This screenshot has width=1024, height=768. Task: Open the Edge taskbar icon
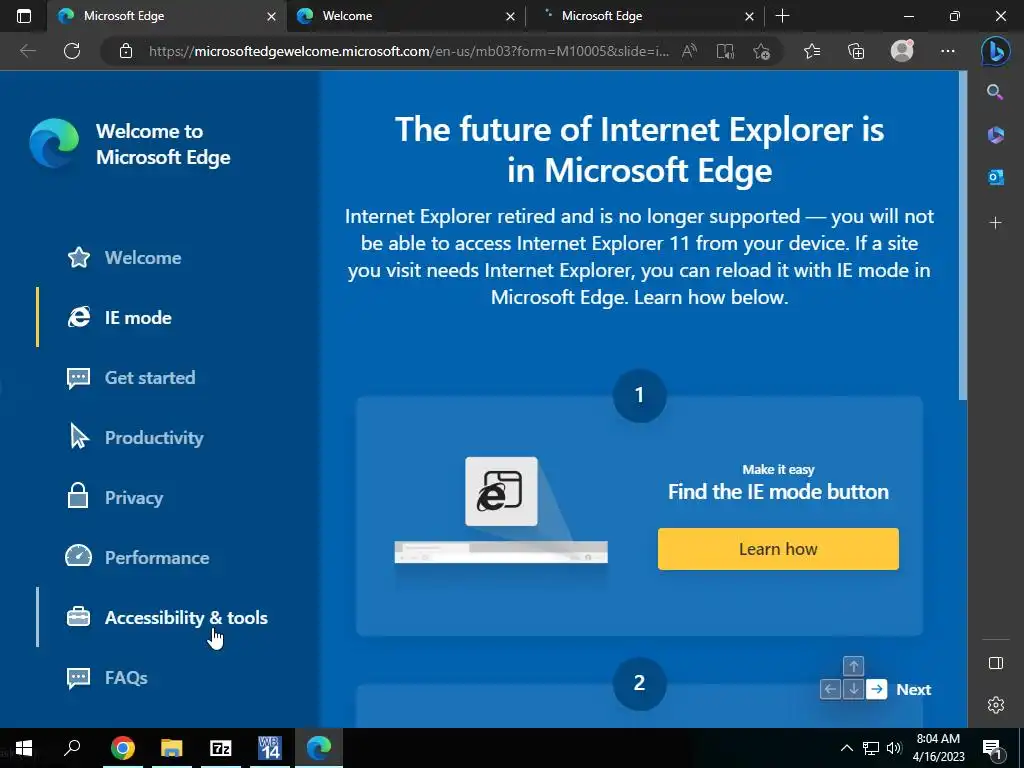pyautogui.click(x=319, y=748)
